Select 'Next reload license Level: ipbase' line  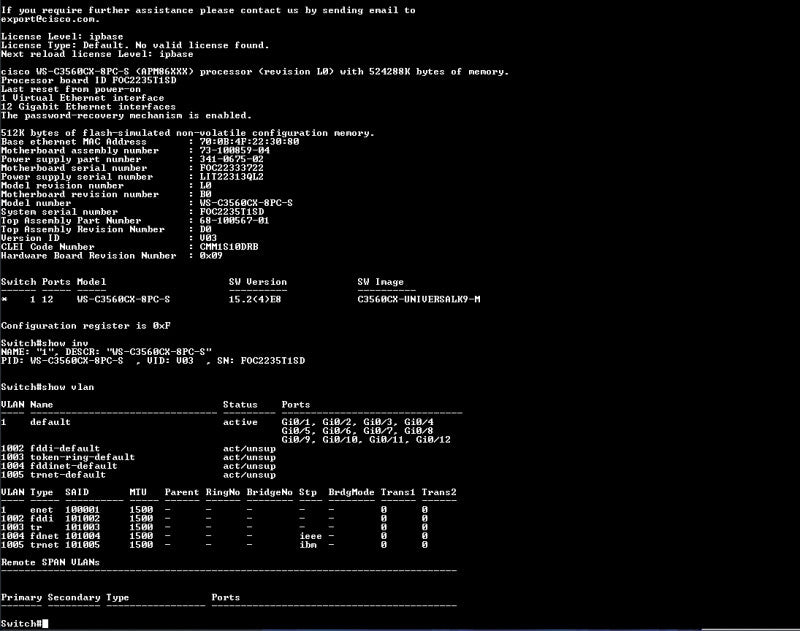[97, 54]
